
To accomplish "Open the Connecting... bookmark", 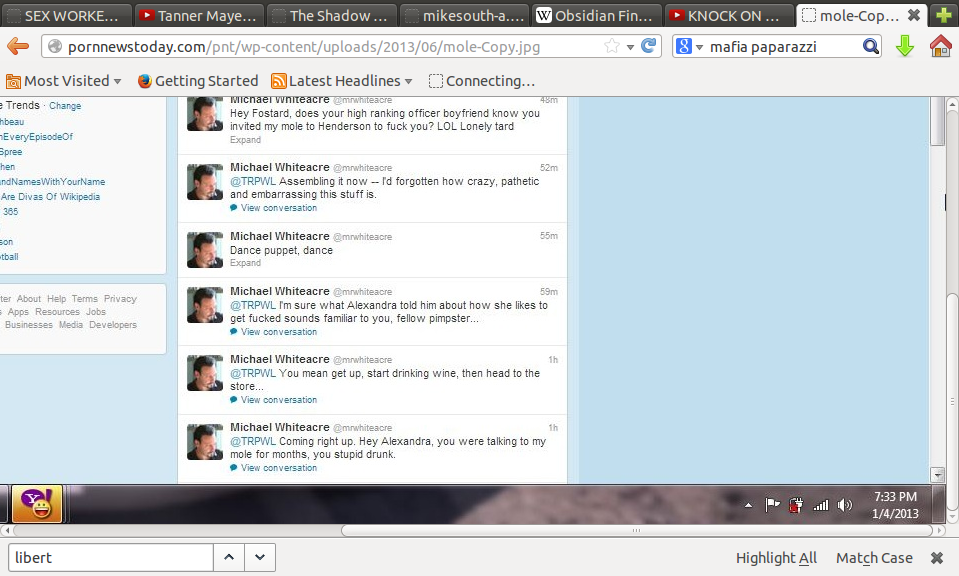I will [482, 81].
